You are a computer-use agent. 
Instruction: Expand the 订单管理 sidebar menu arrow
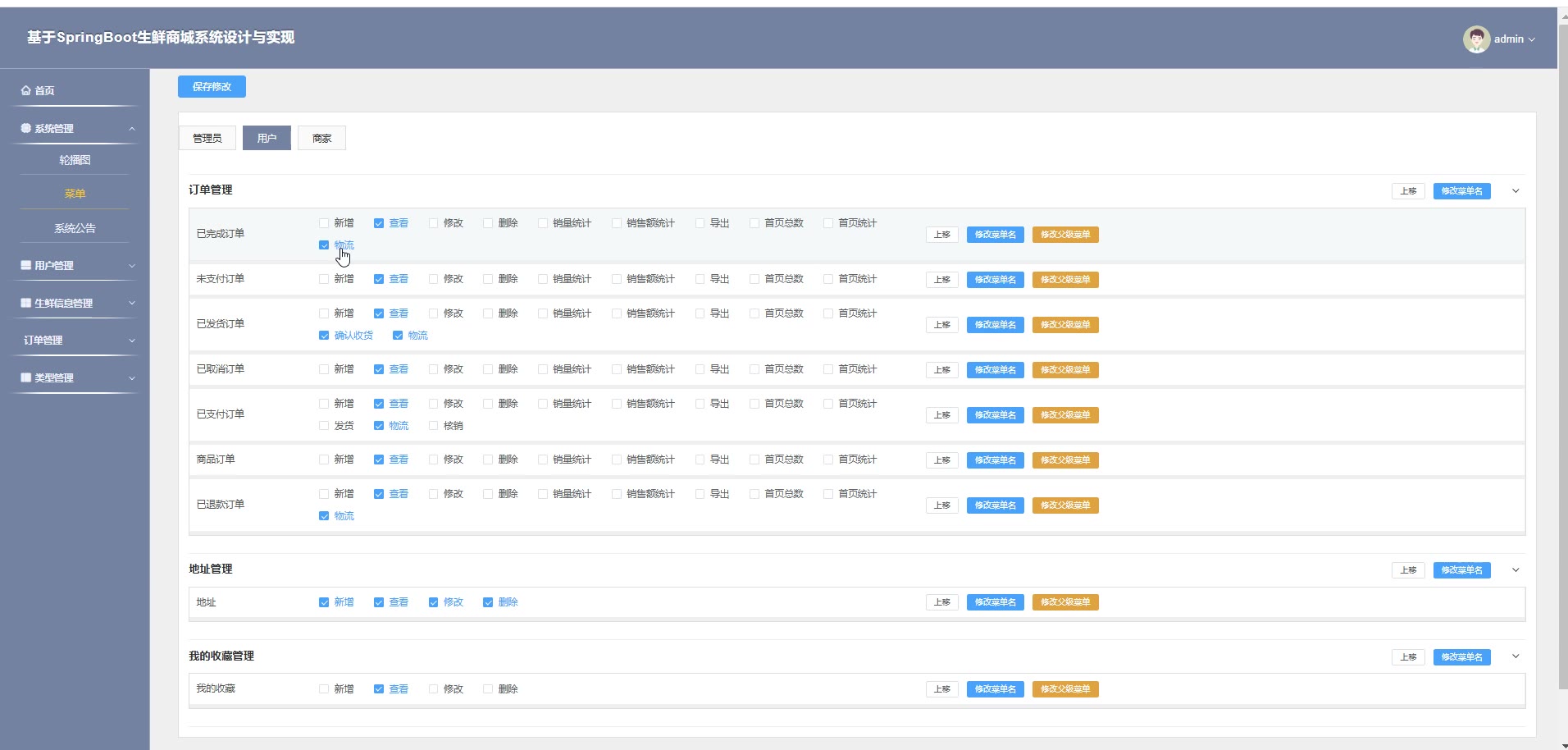[x=131, y=341]
